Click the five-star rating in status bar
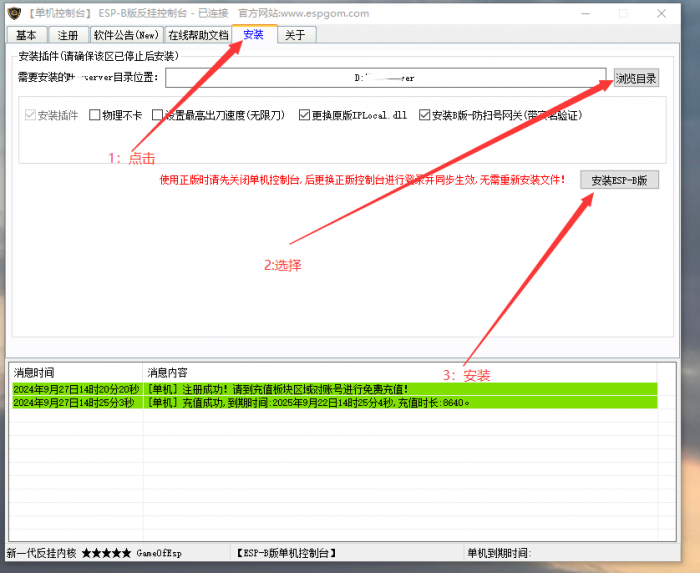 click(105, 553)
